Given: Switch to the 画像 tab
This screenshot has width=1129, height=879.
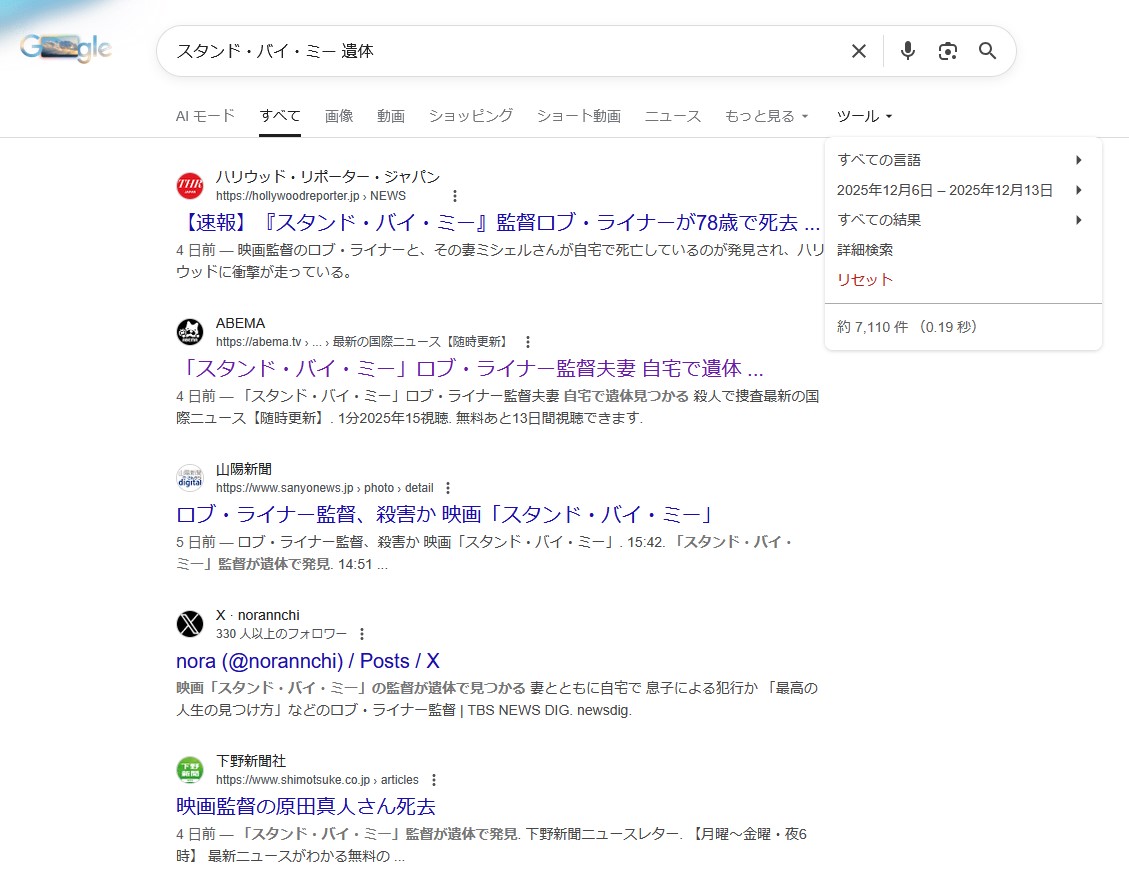Looking at the screenshot, I should (x=339, y=116).
